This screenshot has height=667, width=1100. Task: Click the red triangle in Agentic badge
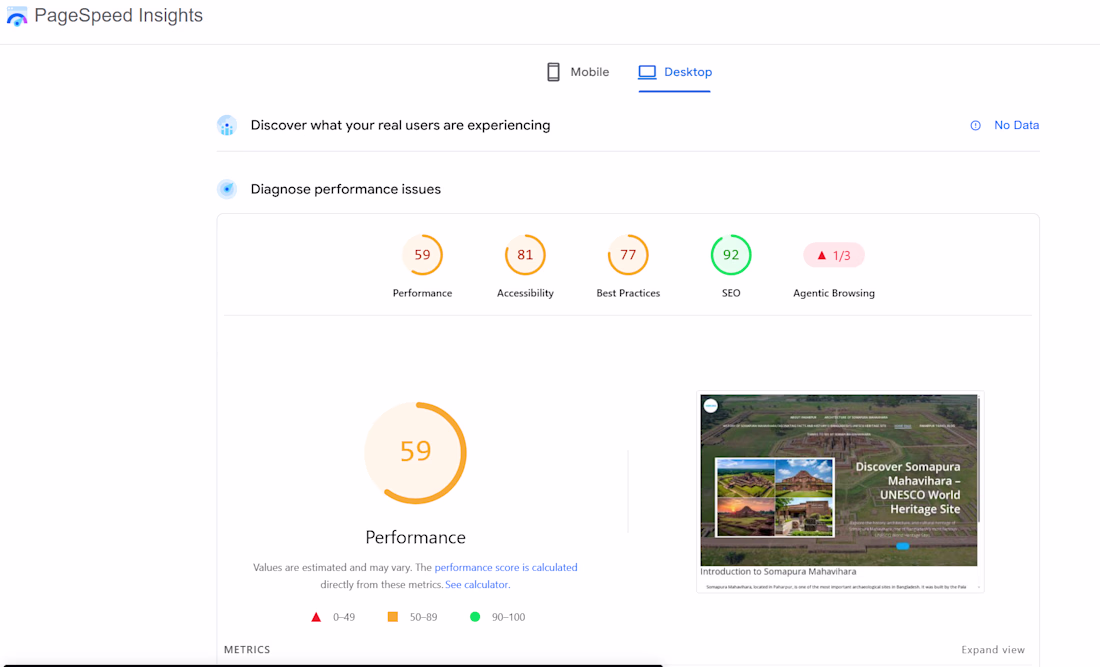pyautogui.click(x=821, y=255)
